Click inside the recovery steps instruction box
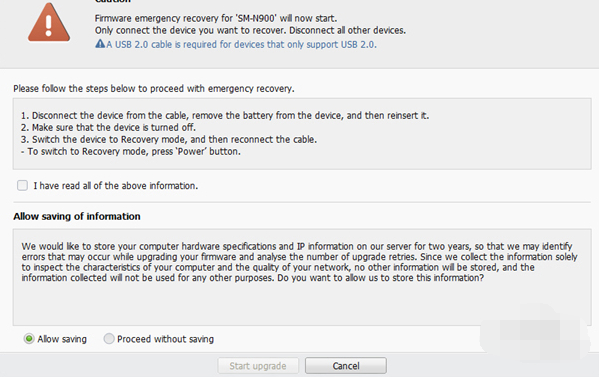This screenshot has height=377, width=599. coord(302,134)
